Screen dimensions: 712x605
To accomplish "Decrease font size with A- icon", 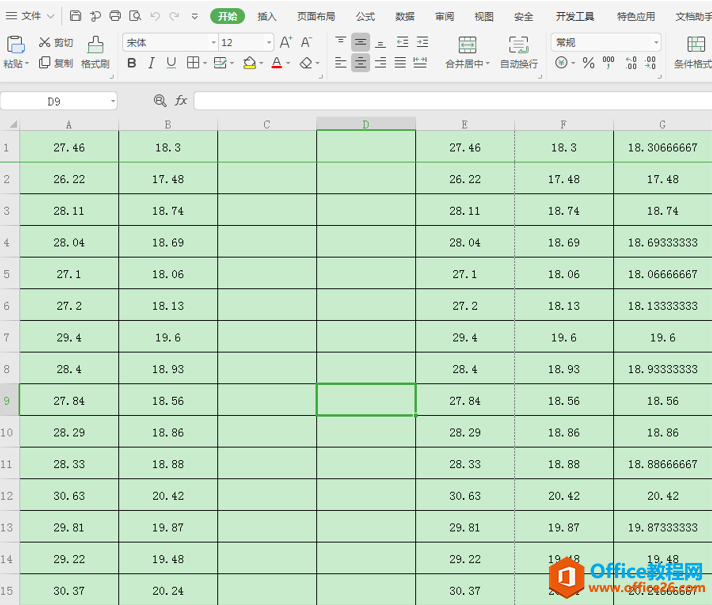I will pyautogui.click(x=307, y=42).
